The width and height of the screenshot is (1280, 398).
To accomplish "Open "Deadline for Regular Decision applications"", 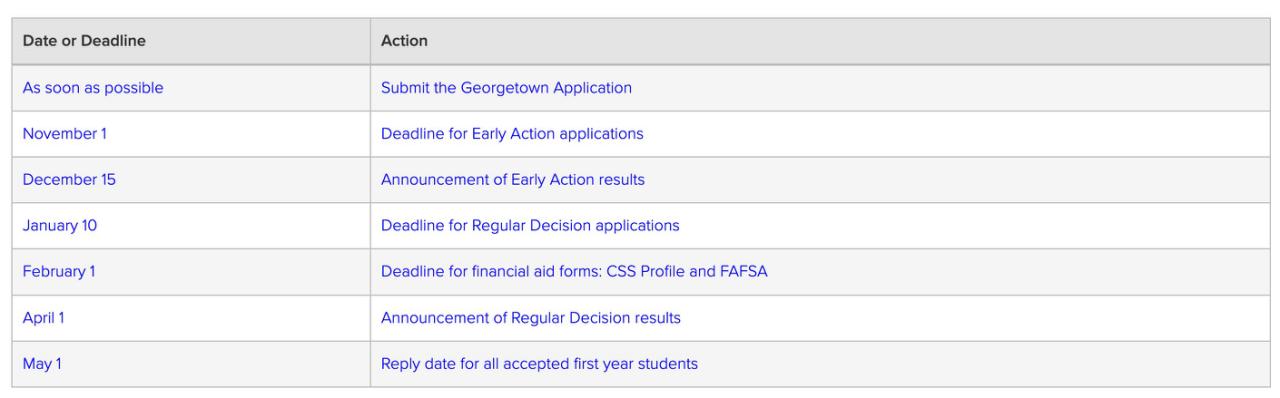I will [x=530, y=226].
